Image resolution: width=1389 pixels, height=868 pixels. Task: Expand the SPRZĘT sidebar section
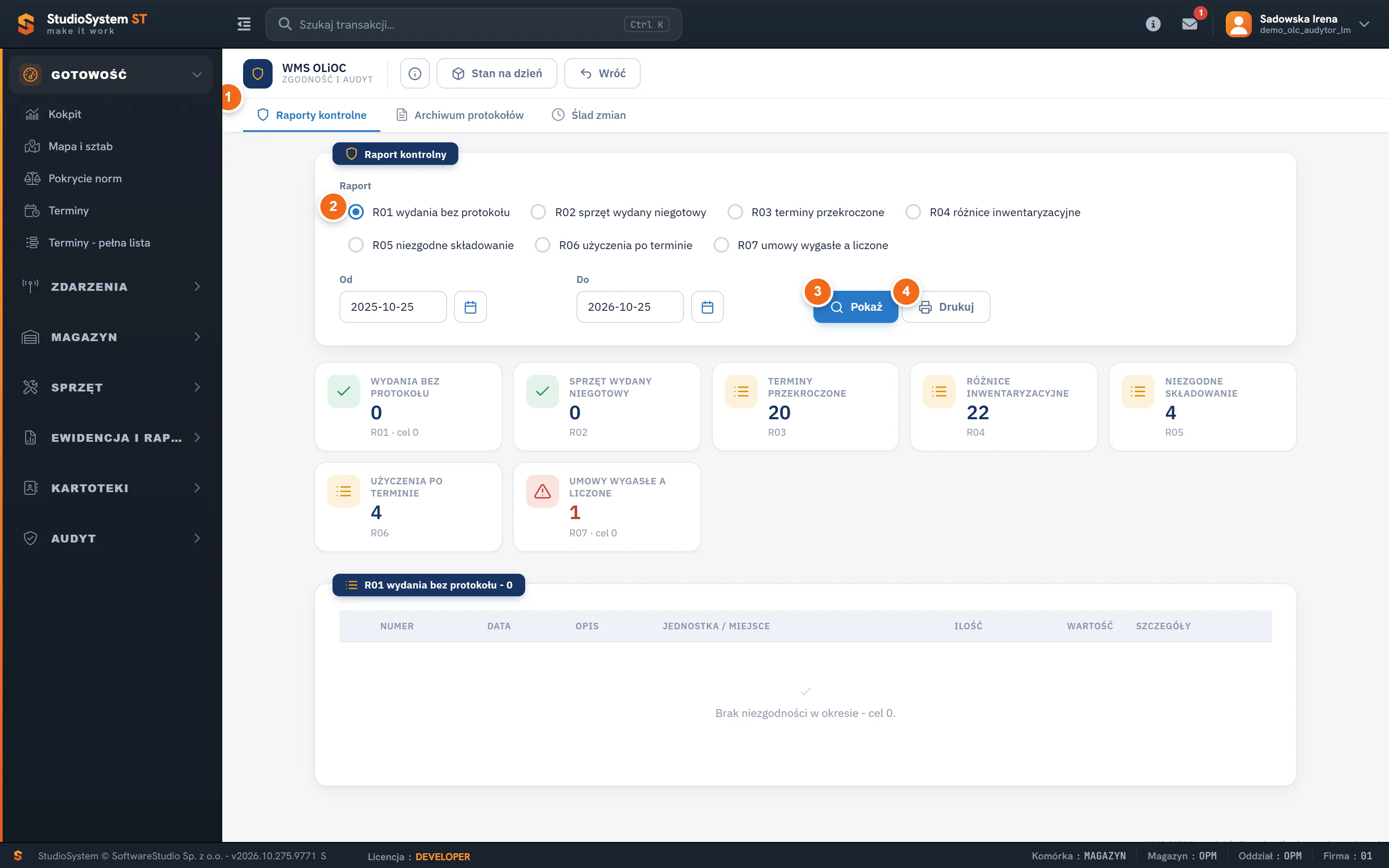pyautogui.click(x=111, y=388)
